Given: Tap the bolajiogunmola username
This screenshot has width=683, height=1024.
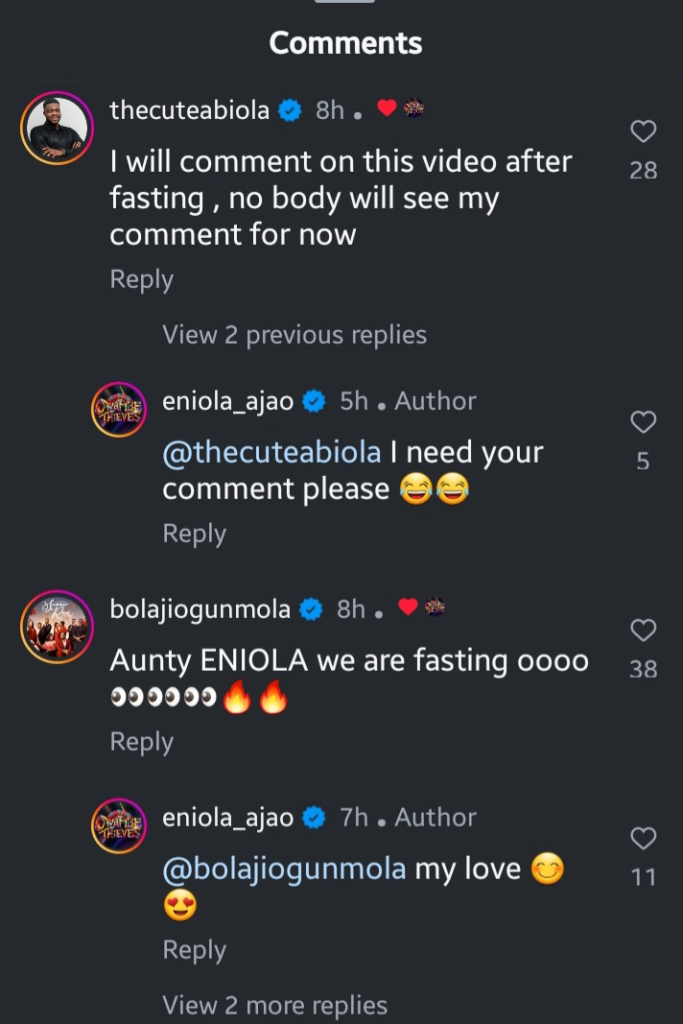Looking at the screenshot, I should 200,608.
